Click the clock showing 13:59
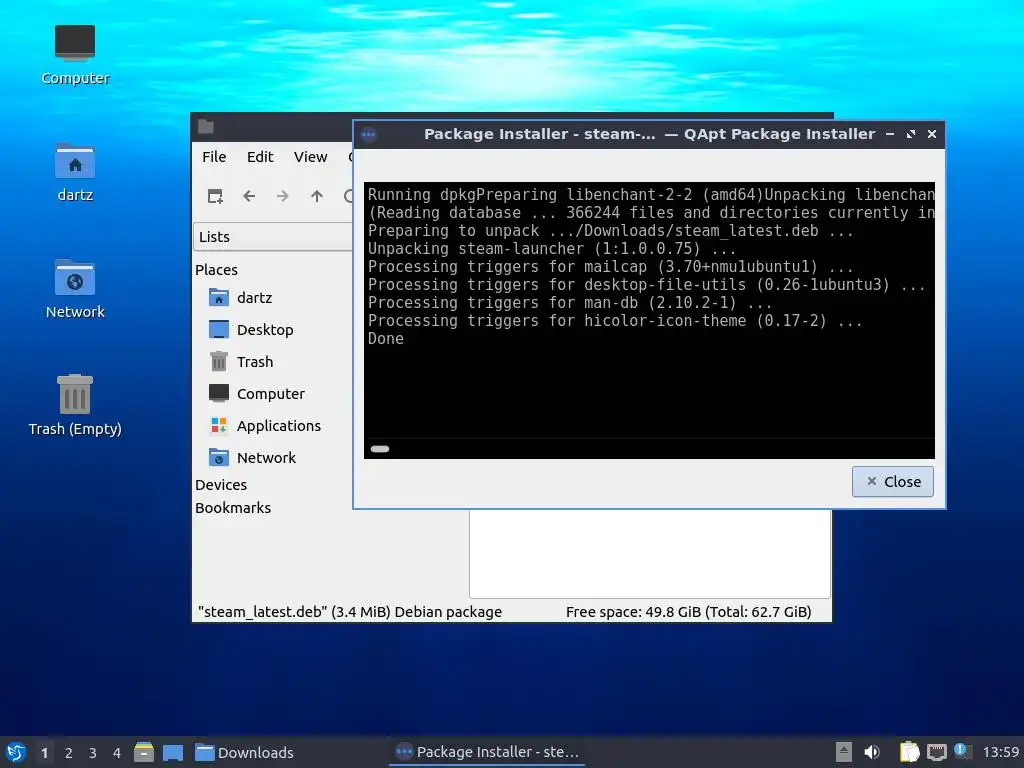 pos(1001,752)
